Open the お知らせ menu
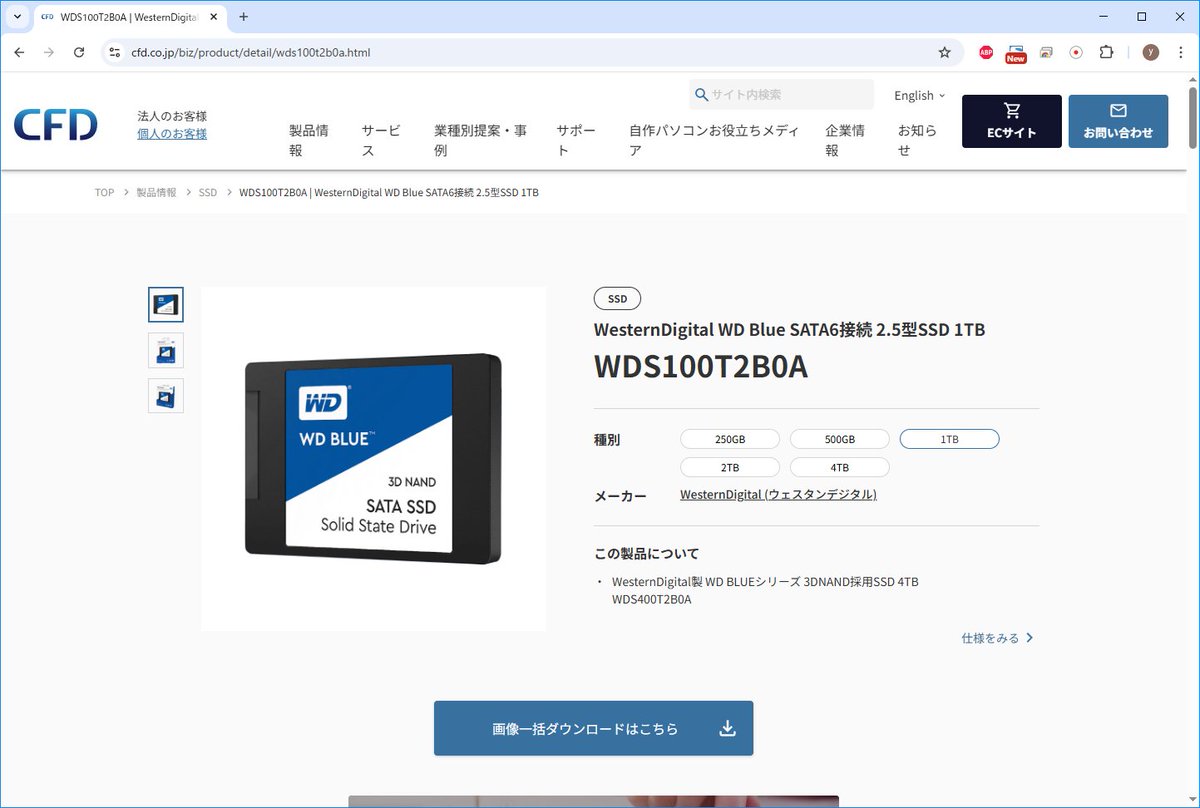This screenshot has height=808, width=1200. [x=918, y=140]
